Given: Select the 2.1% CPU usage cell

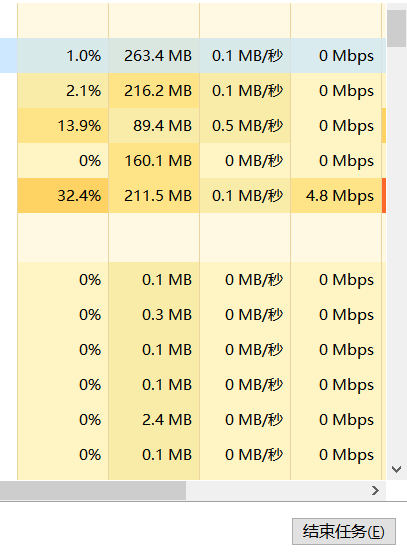Looking at the screenshot, I should click(x=63, y=90).
